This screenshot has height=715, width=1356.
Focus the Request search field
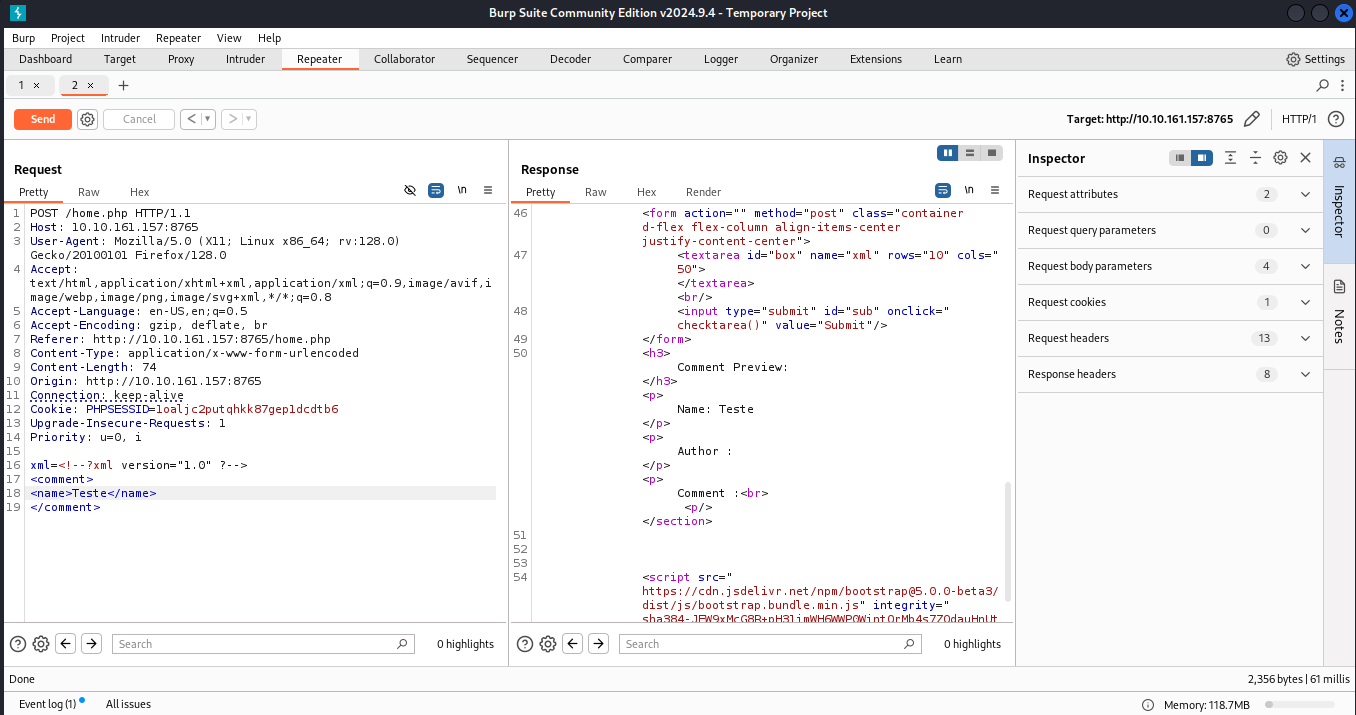(263, 644)
